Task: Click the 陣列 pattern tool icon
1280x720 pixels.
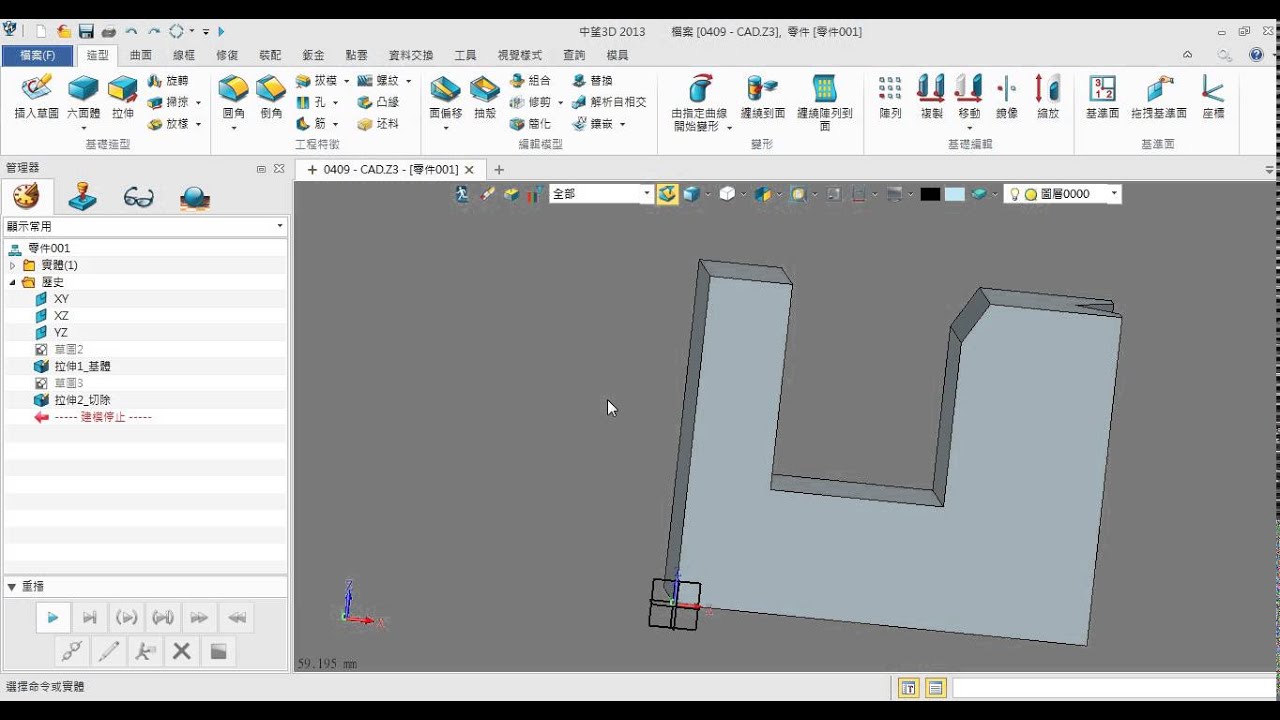Action: (x=890, y=96)
